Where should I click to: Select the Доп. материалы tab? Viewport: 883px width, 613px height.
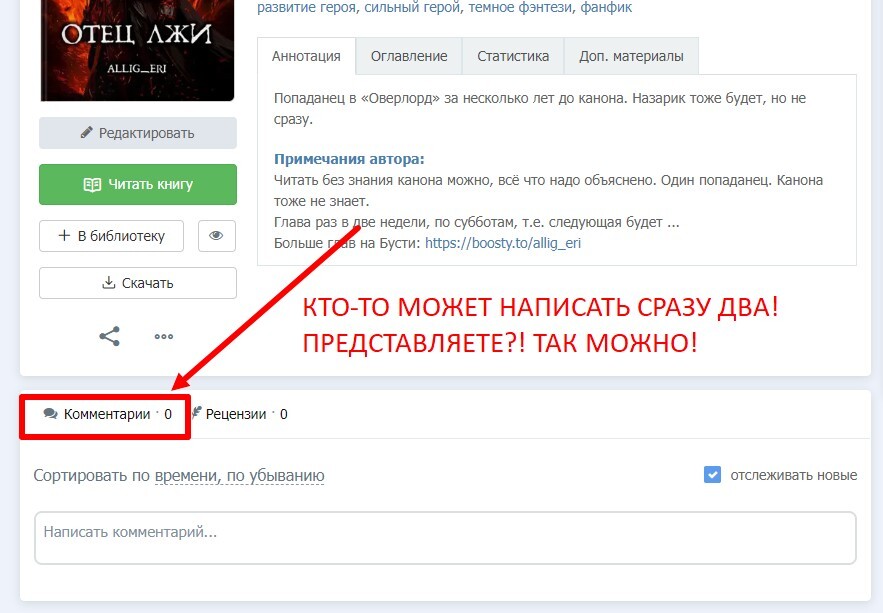(631, 56)
